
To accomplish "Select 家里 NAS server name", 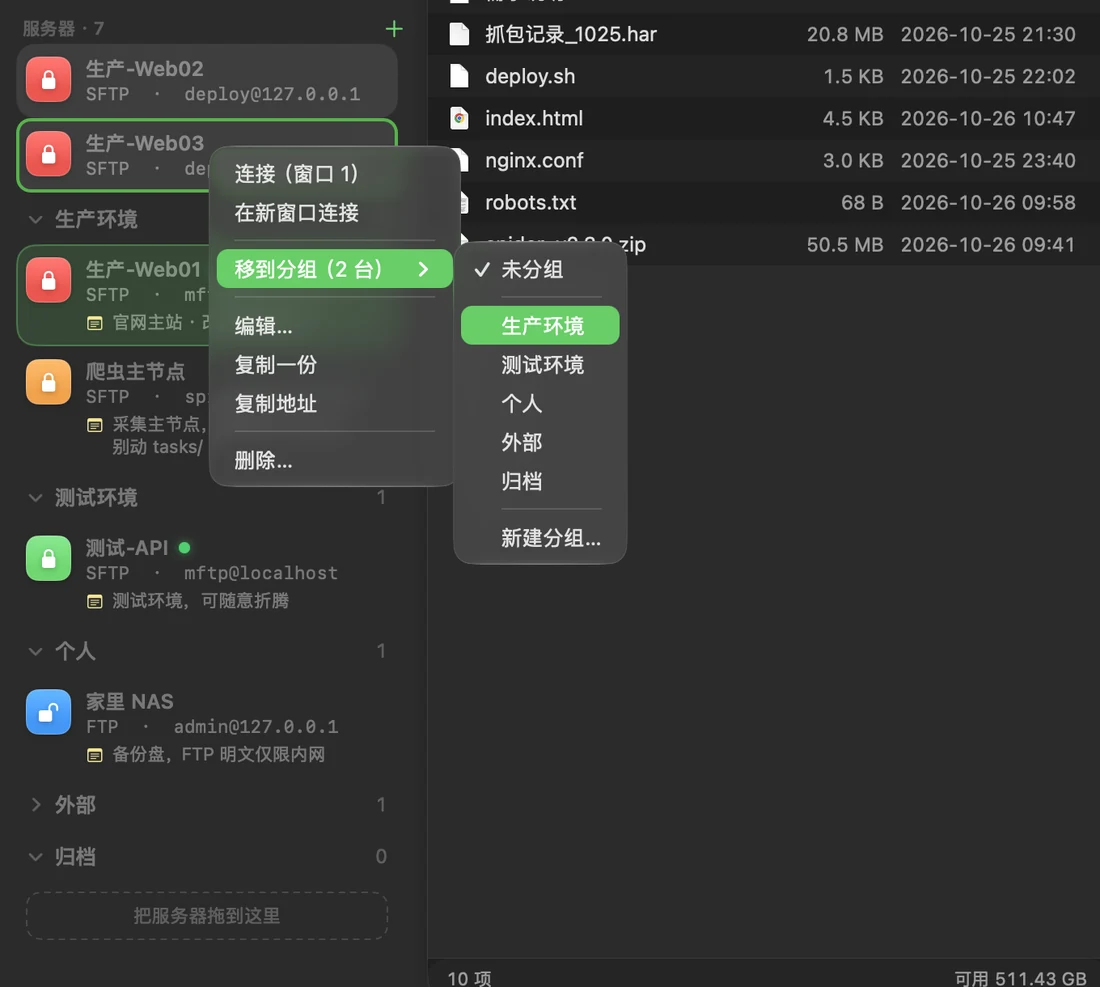I will (x=129, y=701).
